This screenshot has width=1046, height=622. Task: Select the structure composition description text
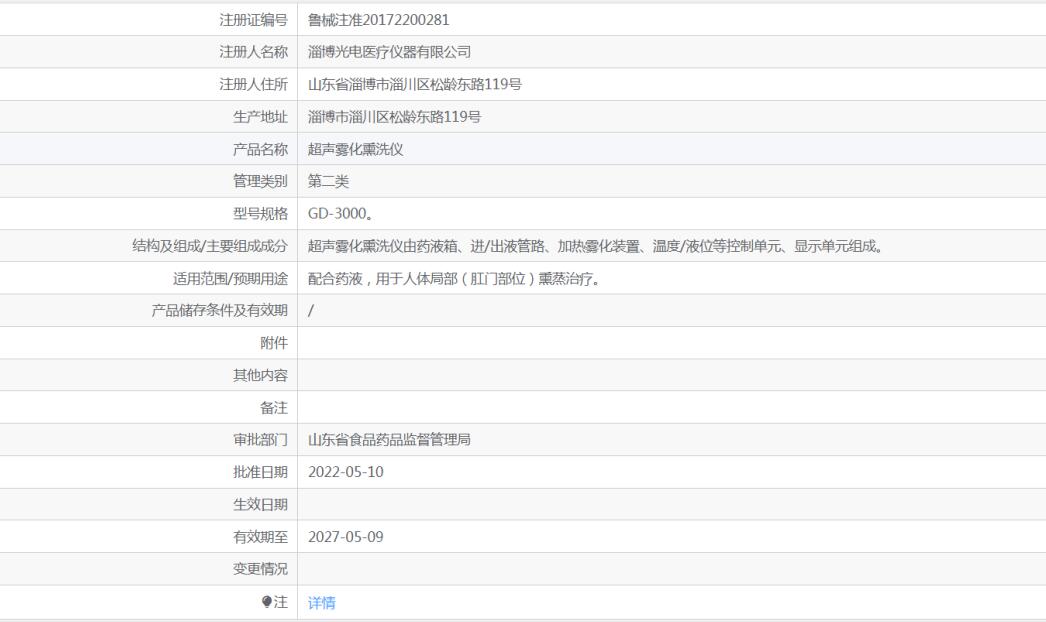[x=596, y=246]
